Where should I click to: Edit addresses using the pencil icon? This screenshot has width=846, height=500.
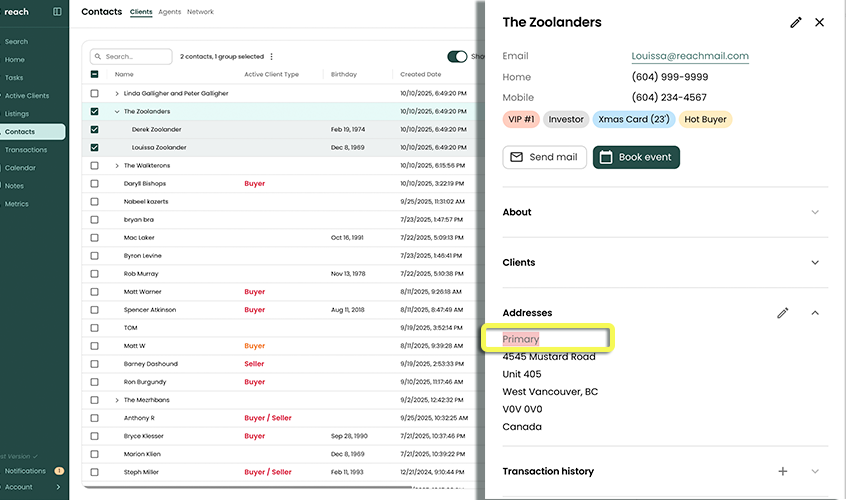(783, 313)
